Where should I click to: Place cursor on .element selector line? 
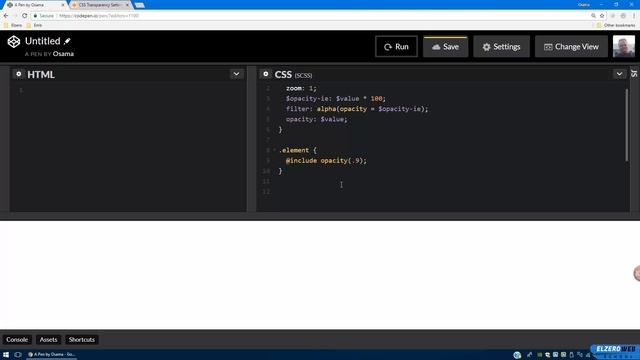pos(298,150)
